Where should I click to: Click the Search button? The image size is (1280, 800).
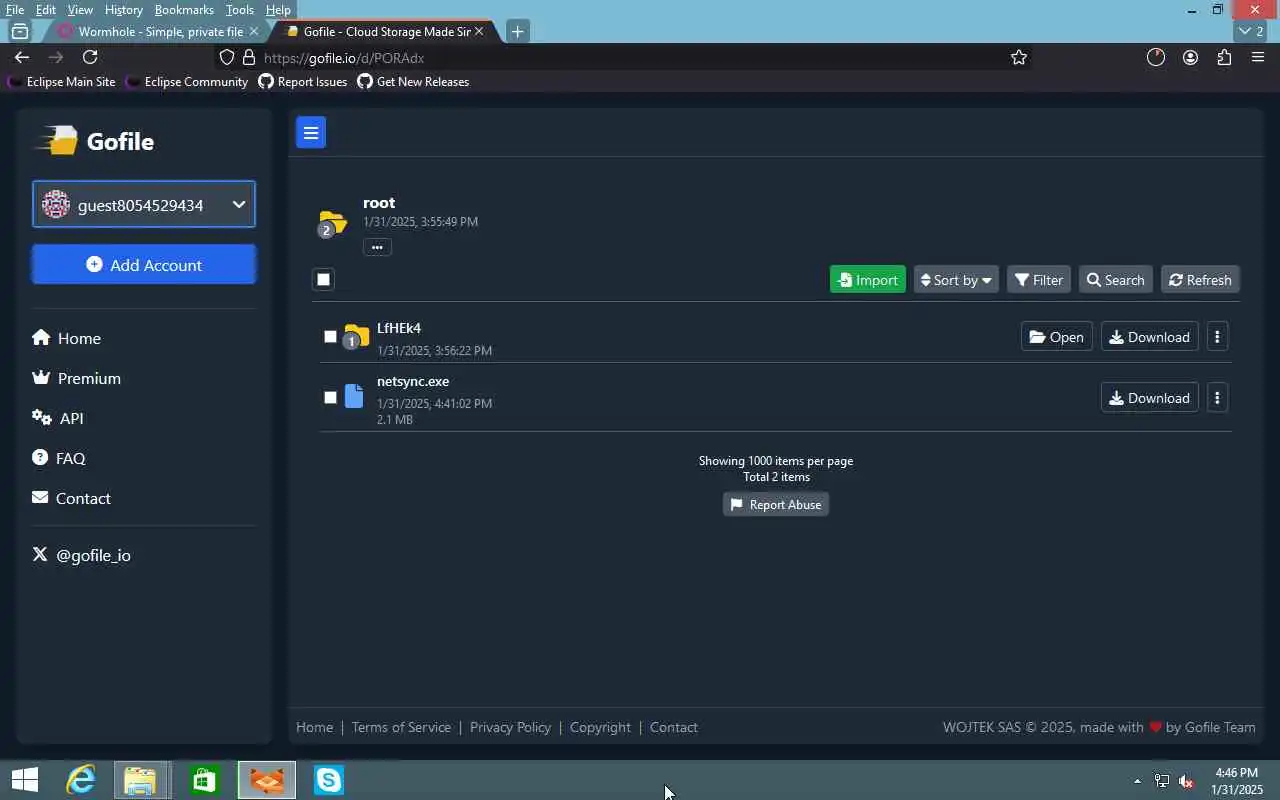(x=1116, y=280)
